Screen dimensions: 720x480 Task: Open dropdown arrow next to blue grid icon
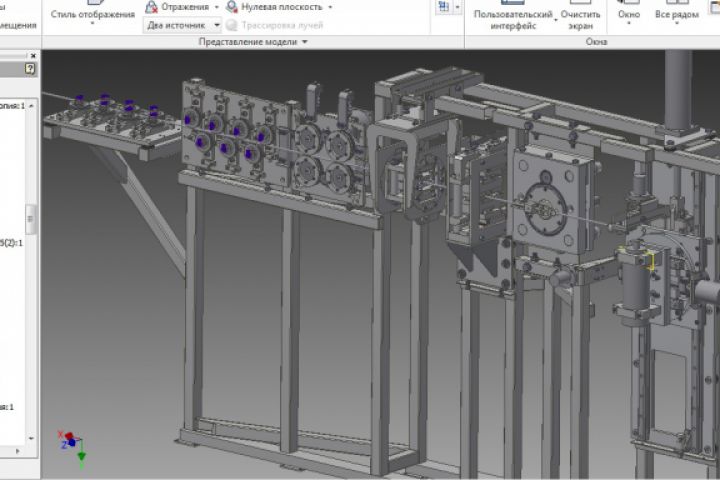[457, 7]
